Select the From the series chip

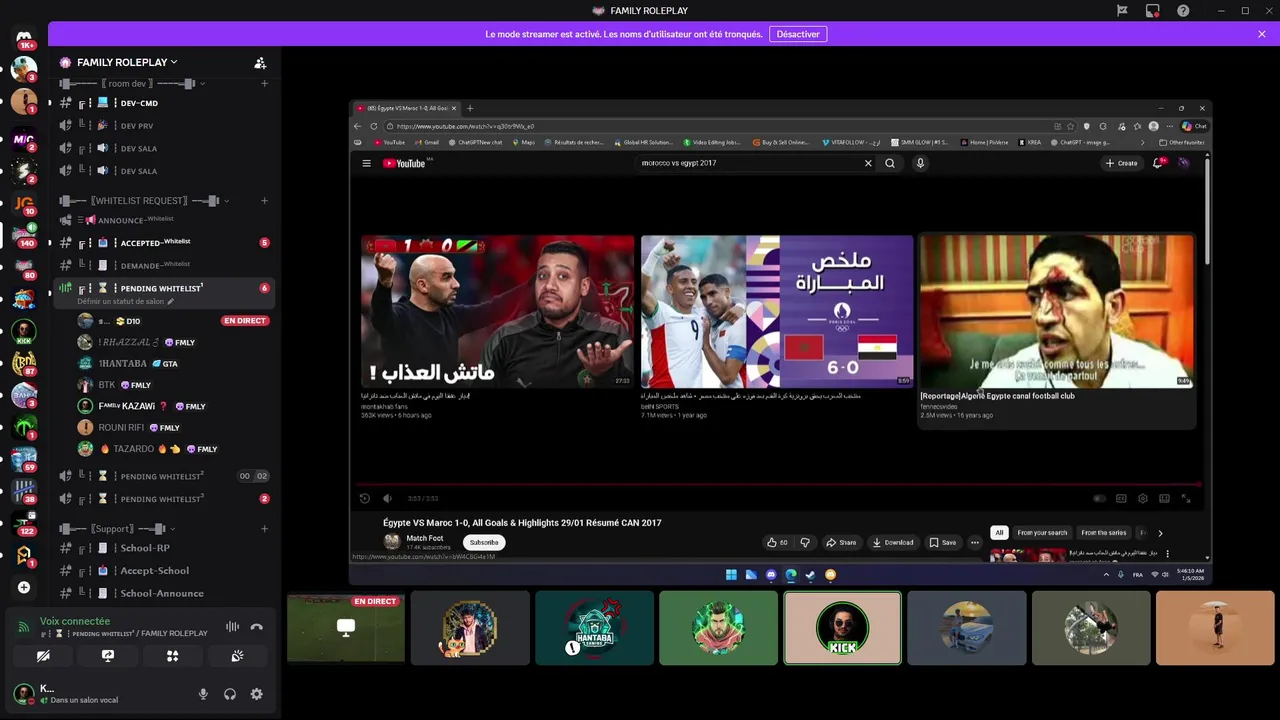coord(1103,533)
